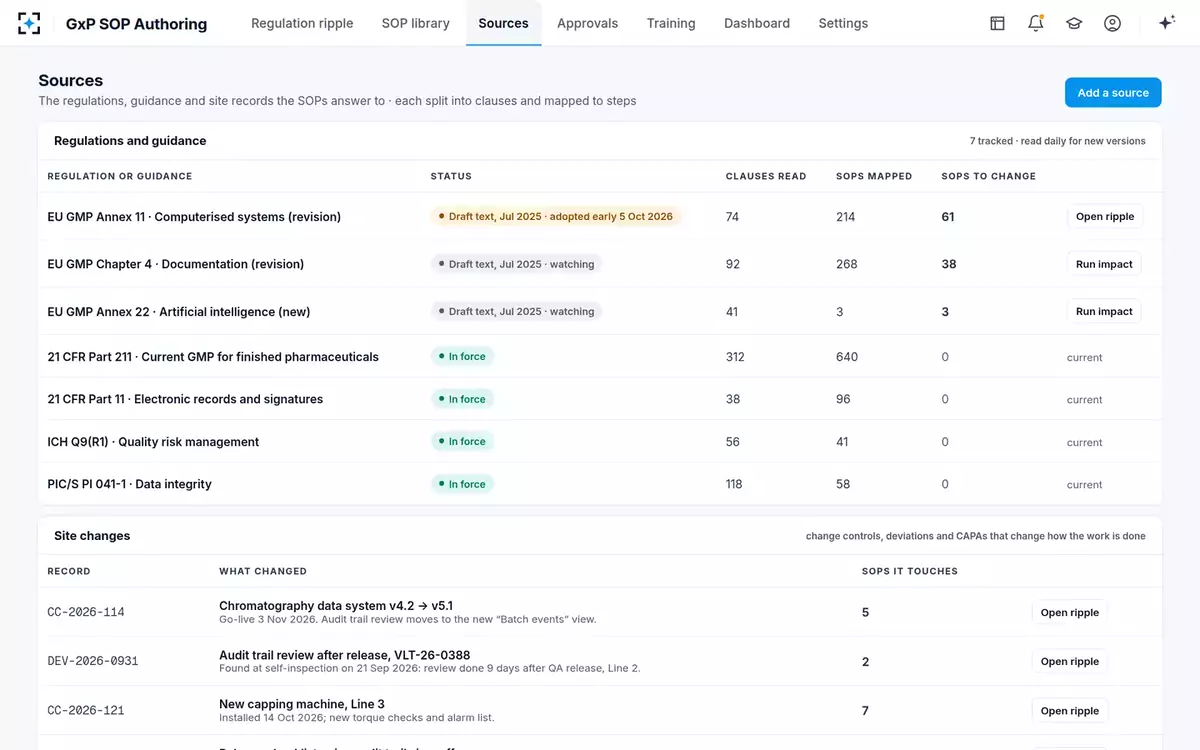1200x750 pixels.
Task: Click the SOPs it touches column header
Action: pos(910,571)
